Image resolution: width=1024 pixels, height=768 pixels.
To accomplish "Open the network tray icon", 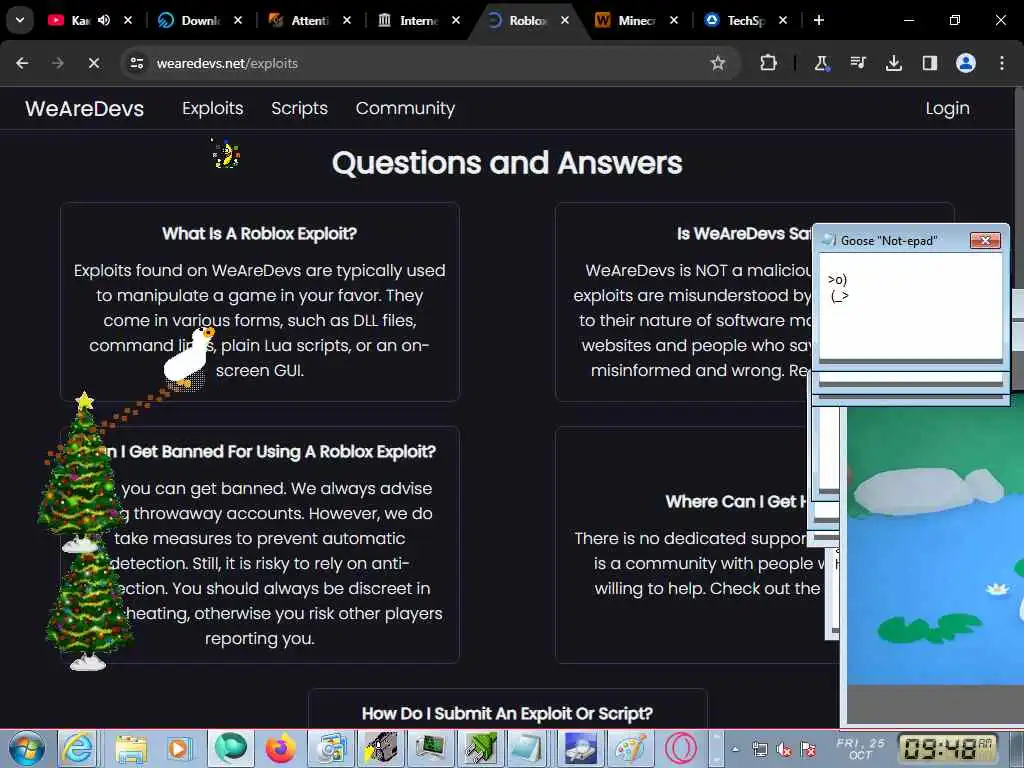I will click(760, 750).
